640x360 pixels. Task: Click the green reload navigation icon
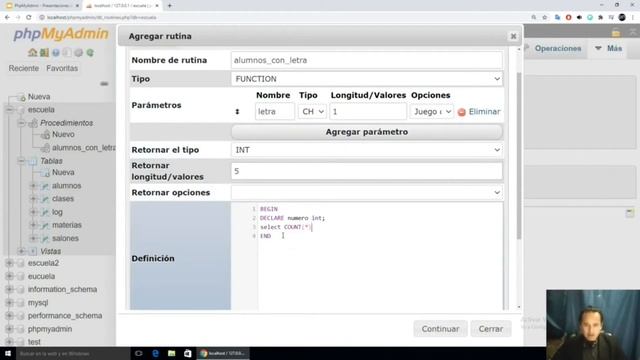[x=90, y=53]
